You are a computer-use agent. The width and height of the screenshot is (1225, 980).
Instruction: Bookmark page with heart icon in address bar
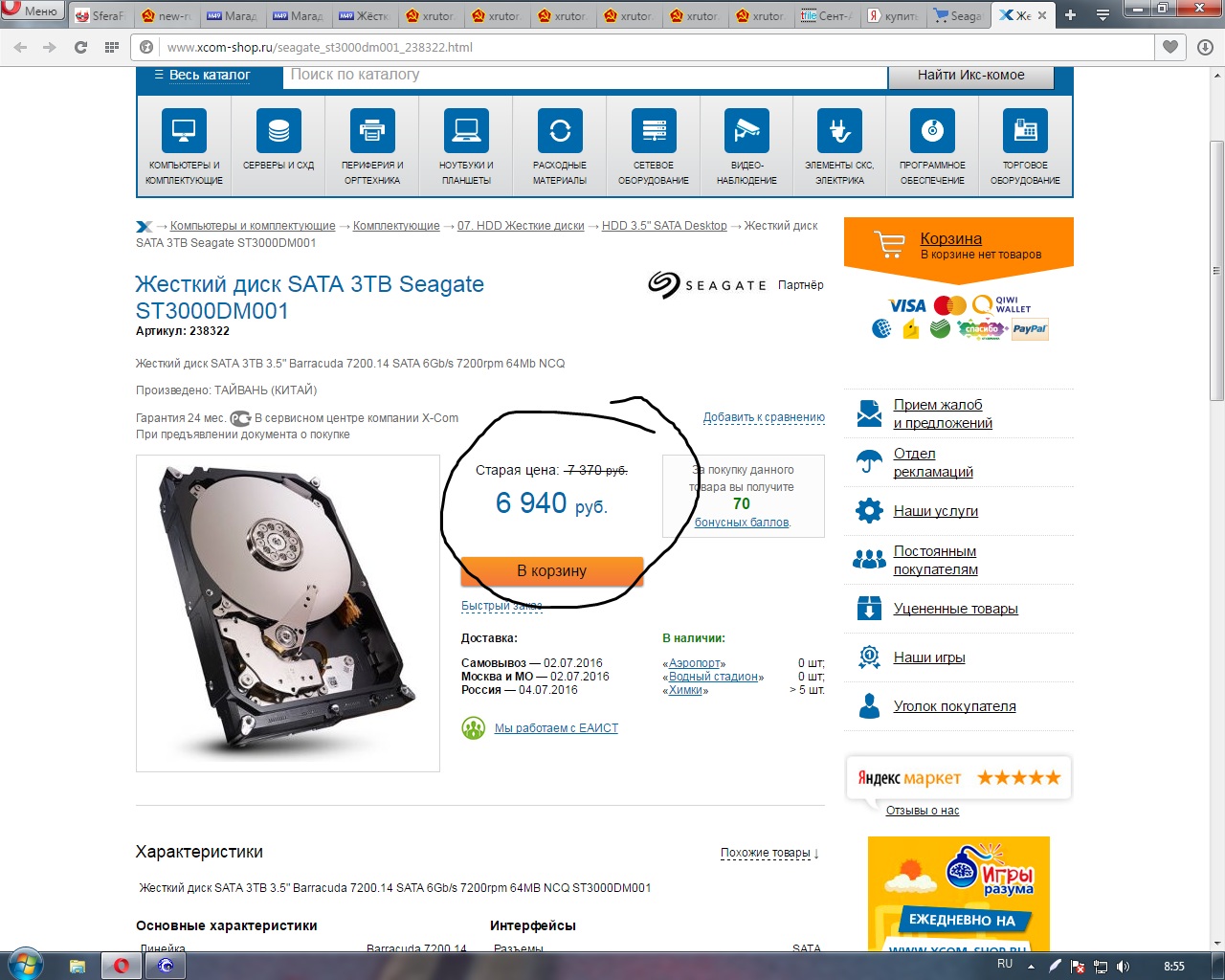[x=1169, y=47]
